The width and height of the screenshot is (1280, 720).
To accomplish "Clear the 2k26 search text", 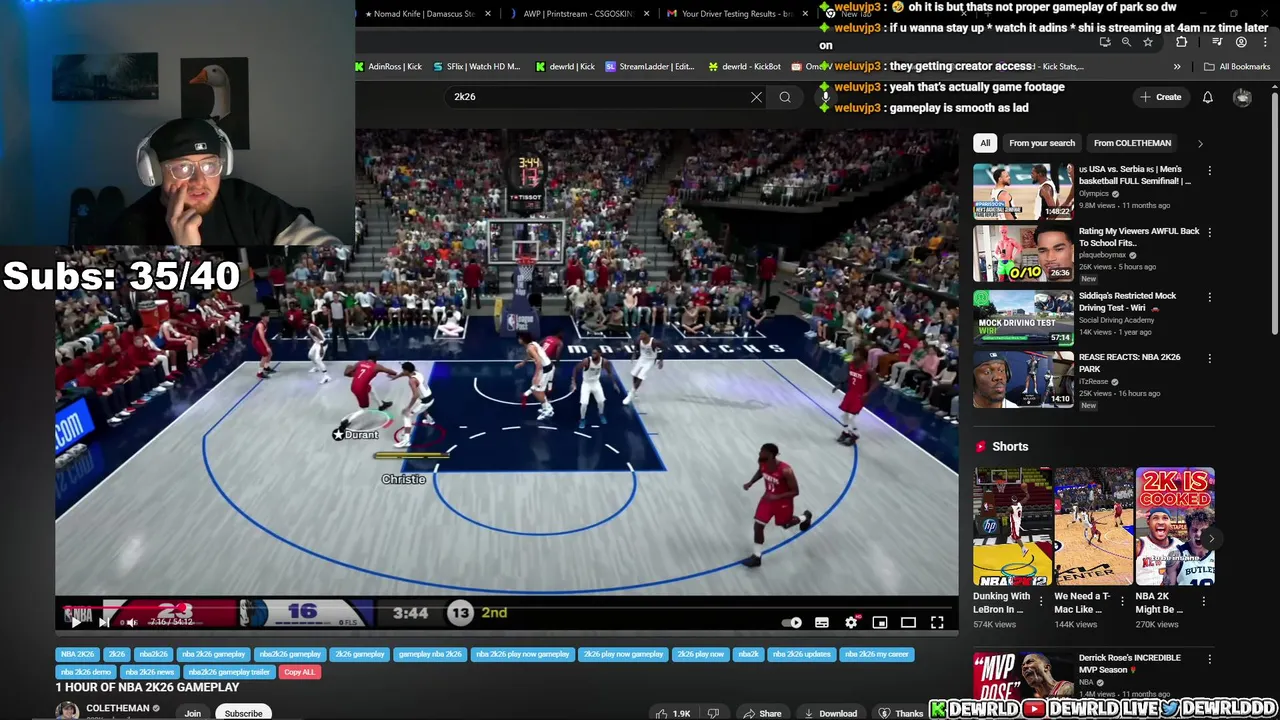I will click(756, 97).
